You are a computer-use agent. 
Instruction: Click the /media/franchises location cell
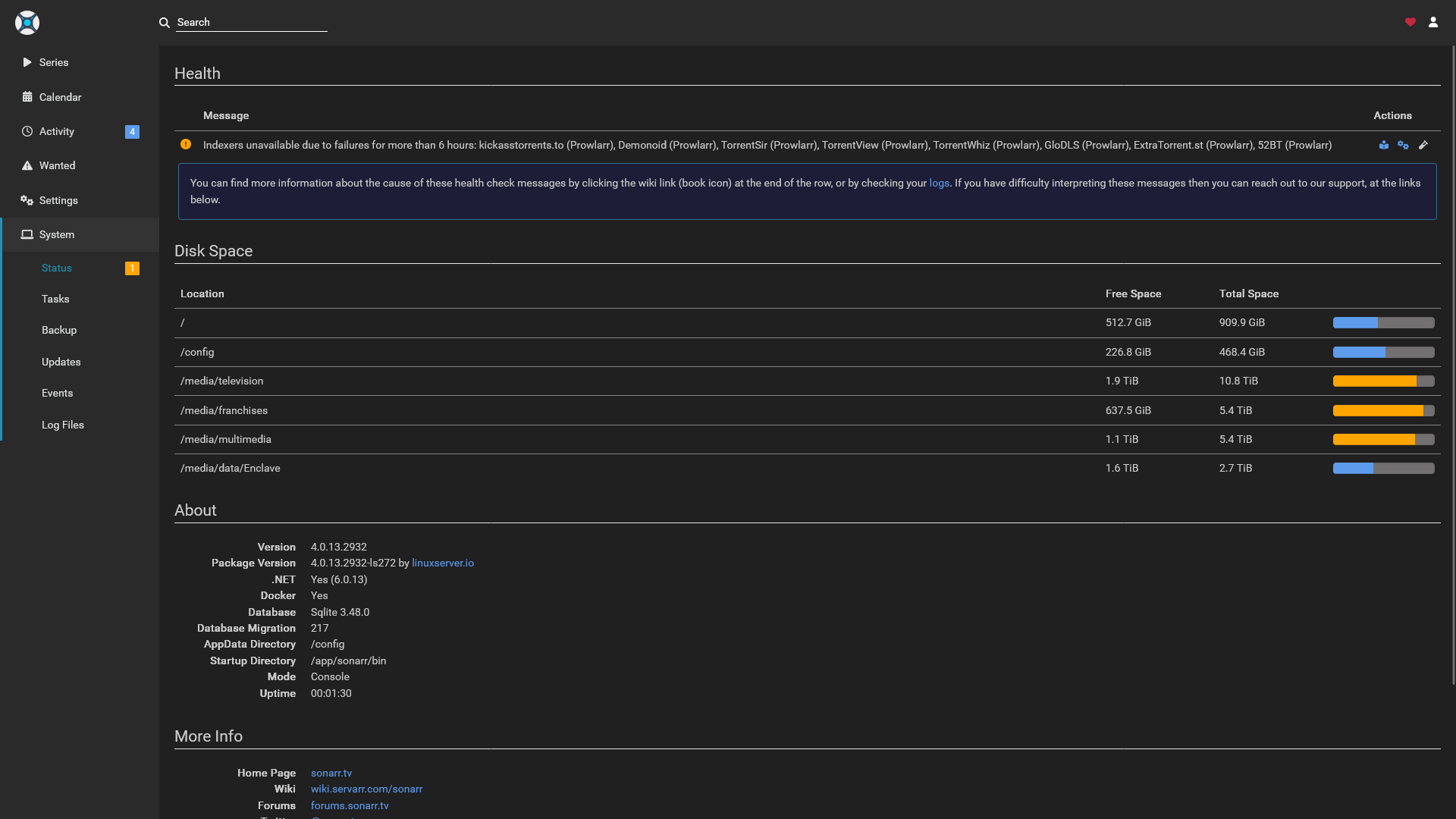(x=224, y=410)
